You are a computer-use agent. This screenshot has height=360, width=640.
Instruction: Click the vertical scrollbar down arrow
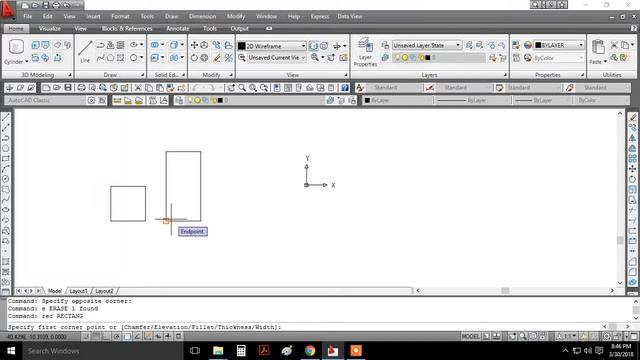click(620, 283)
